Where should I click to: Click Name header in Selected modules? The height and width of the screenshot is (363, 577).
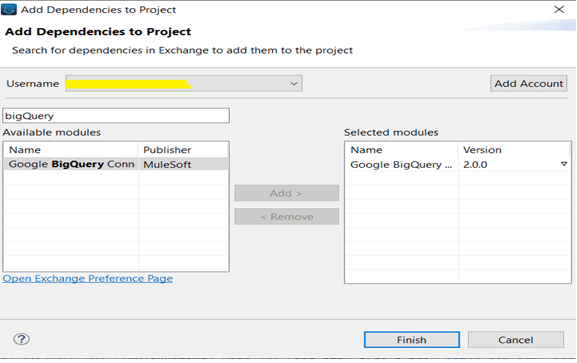pos(402,150)
